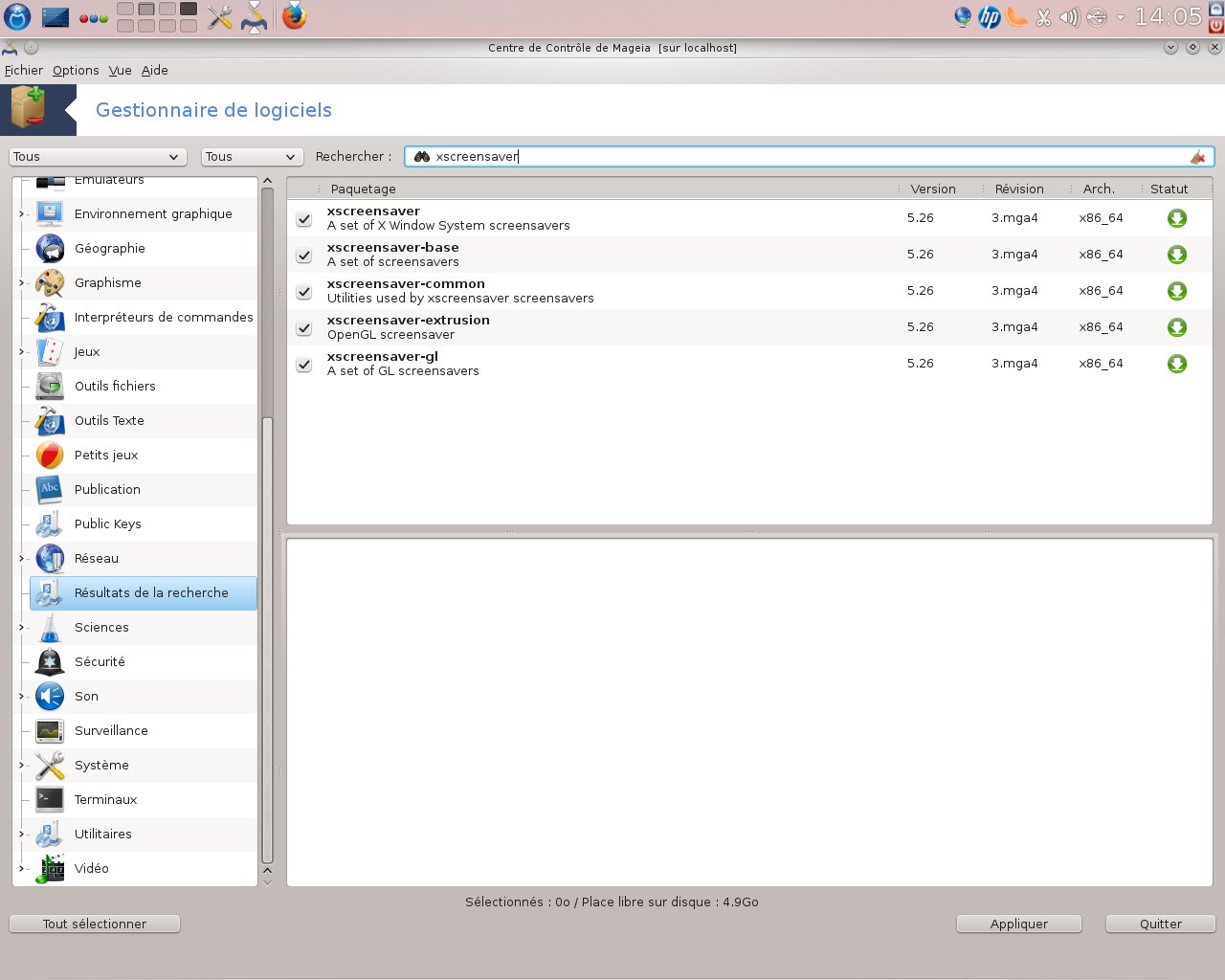Click the Publication Abc book icon
The height and width of the screenshot is (980, 1225).
tap(50, 490)
